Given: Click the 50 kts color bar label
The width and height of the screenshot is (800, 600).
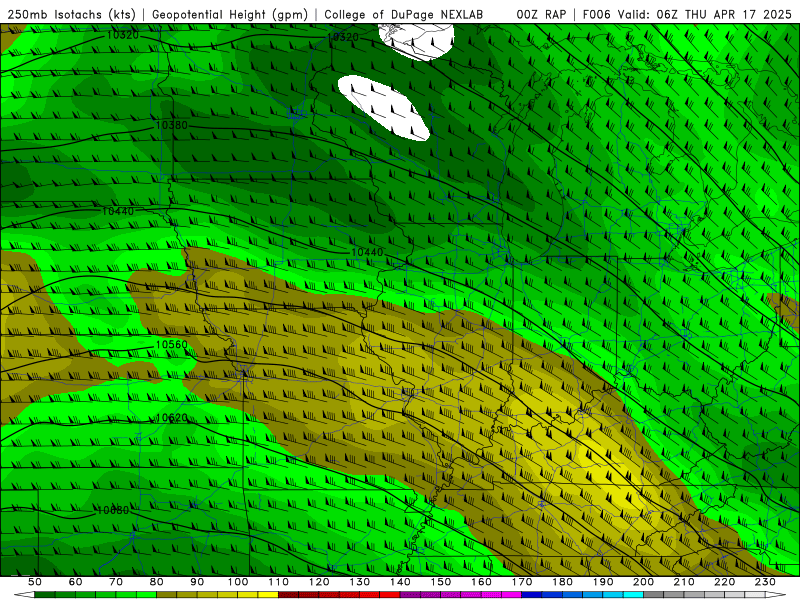Looking at the screenshot, I should pyautogui.click(x=34, y=582).
